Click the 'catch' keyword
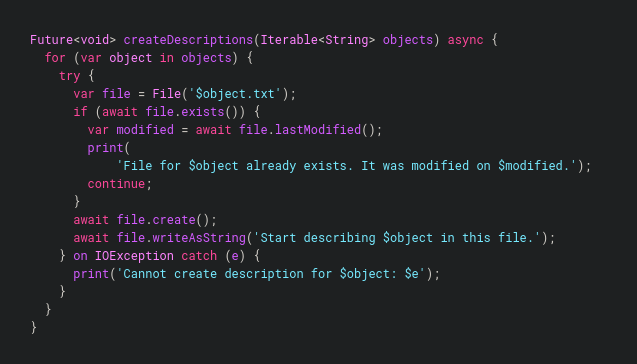 click(199, 256)
